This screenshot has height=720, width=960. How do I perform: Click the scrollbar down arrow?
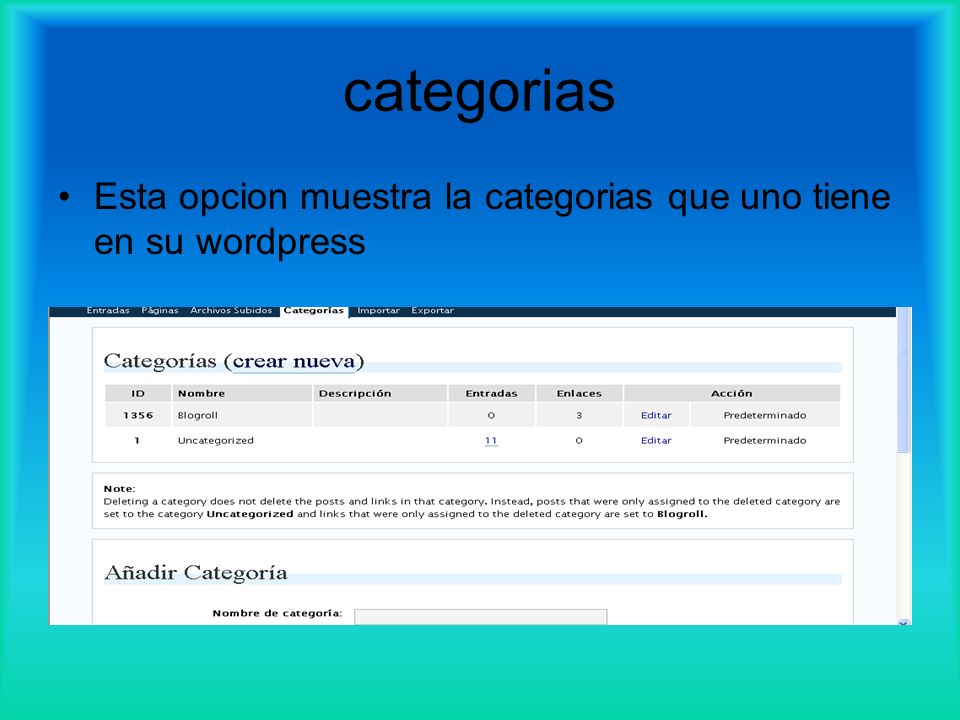pos(904,622)
